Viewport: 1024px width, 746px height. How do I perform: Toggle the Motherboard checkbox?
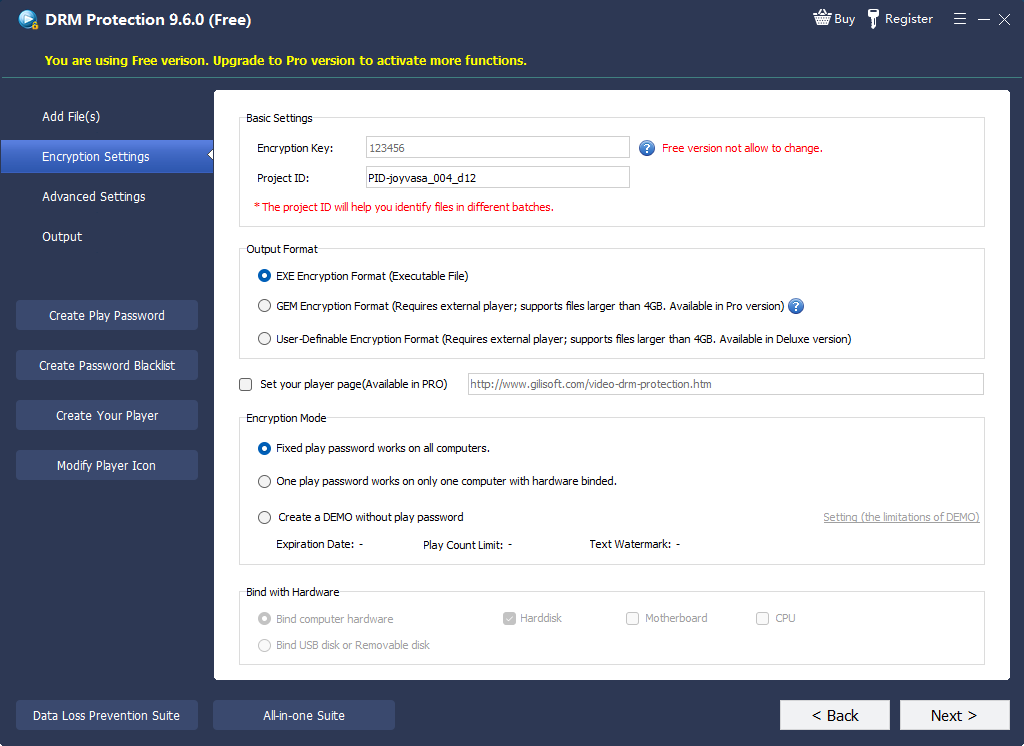click(632, 619)
